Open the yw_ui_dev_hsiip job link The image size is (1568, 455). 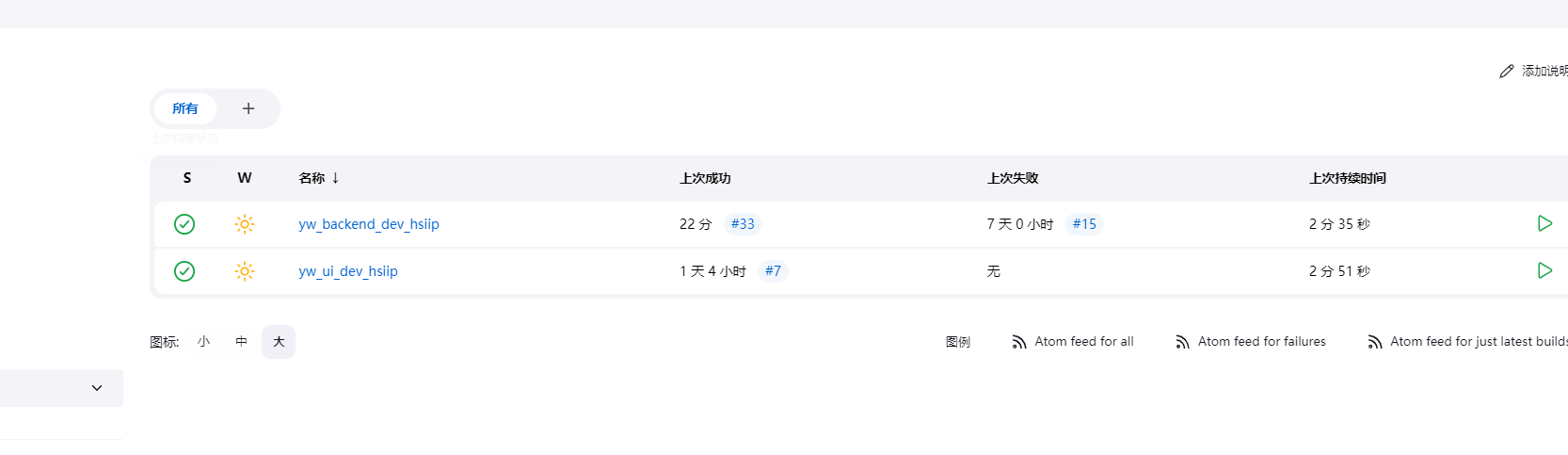tap(348, 271)
